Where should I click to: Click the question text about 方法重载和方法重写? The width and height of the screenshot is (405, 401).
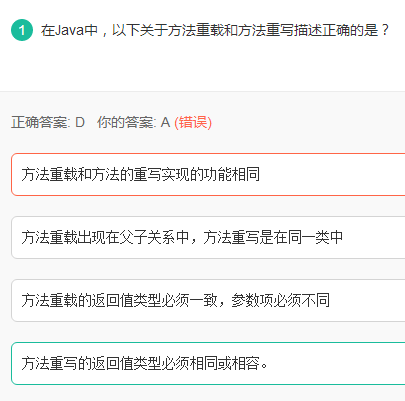[x=215, y=30]
